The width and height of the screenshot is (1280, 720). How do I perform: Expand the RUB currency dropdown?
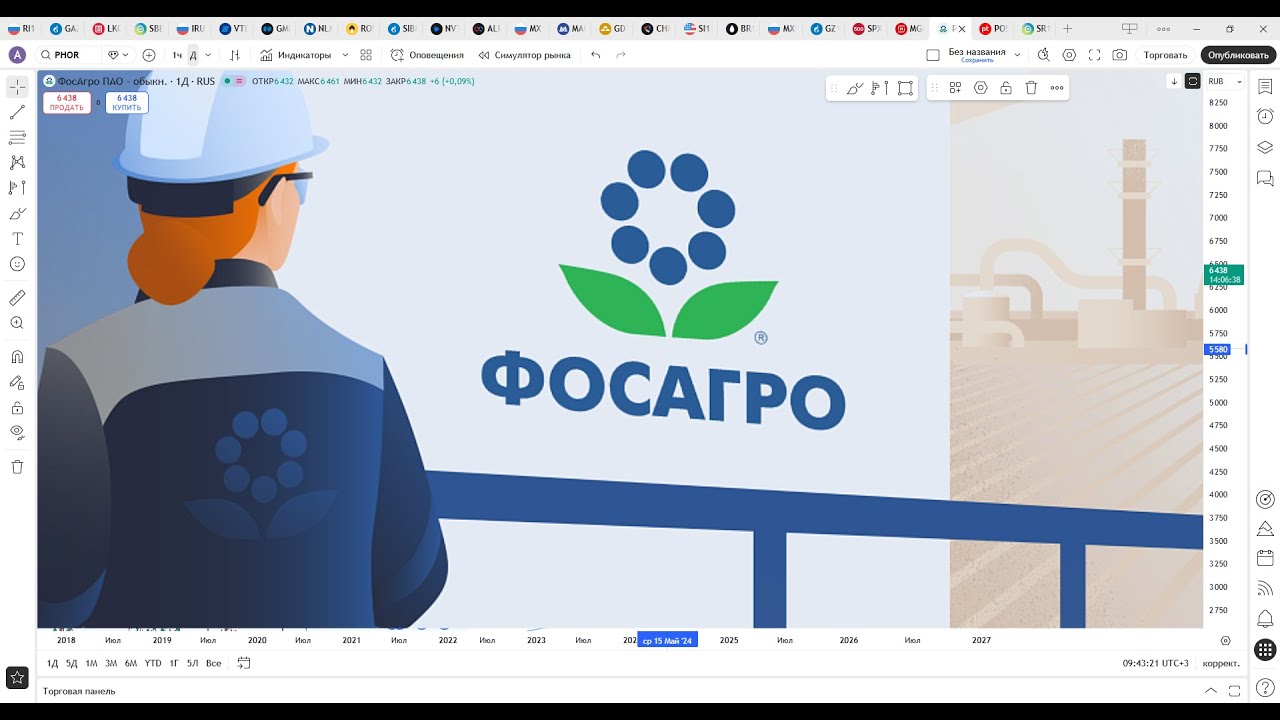click(x=1225, y=81)
